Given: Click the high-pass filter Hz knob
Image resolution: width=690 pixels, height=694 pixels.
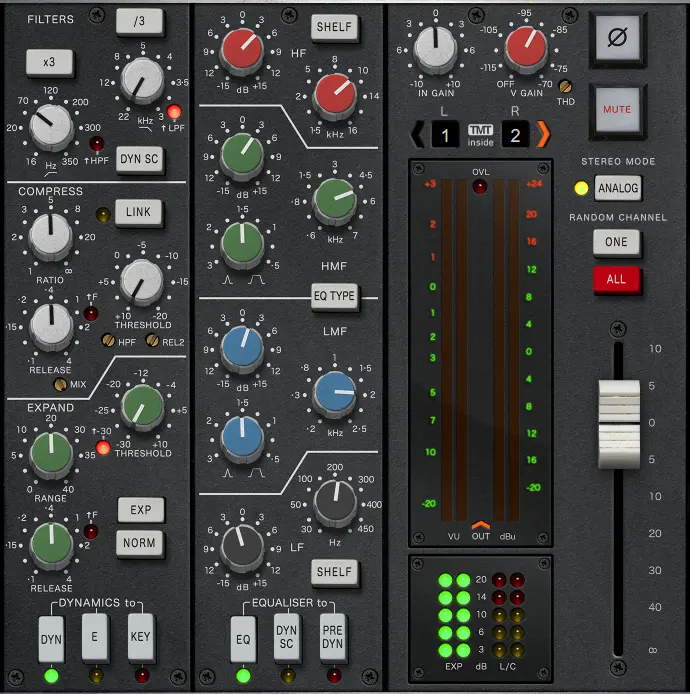Looking at the screenshot, I should click(51, 127).
